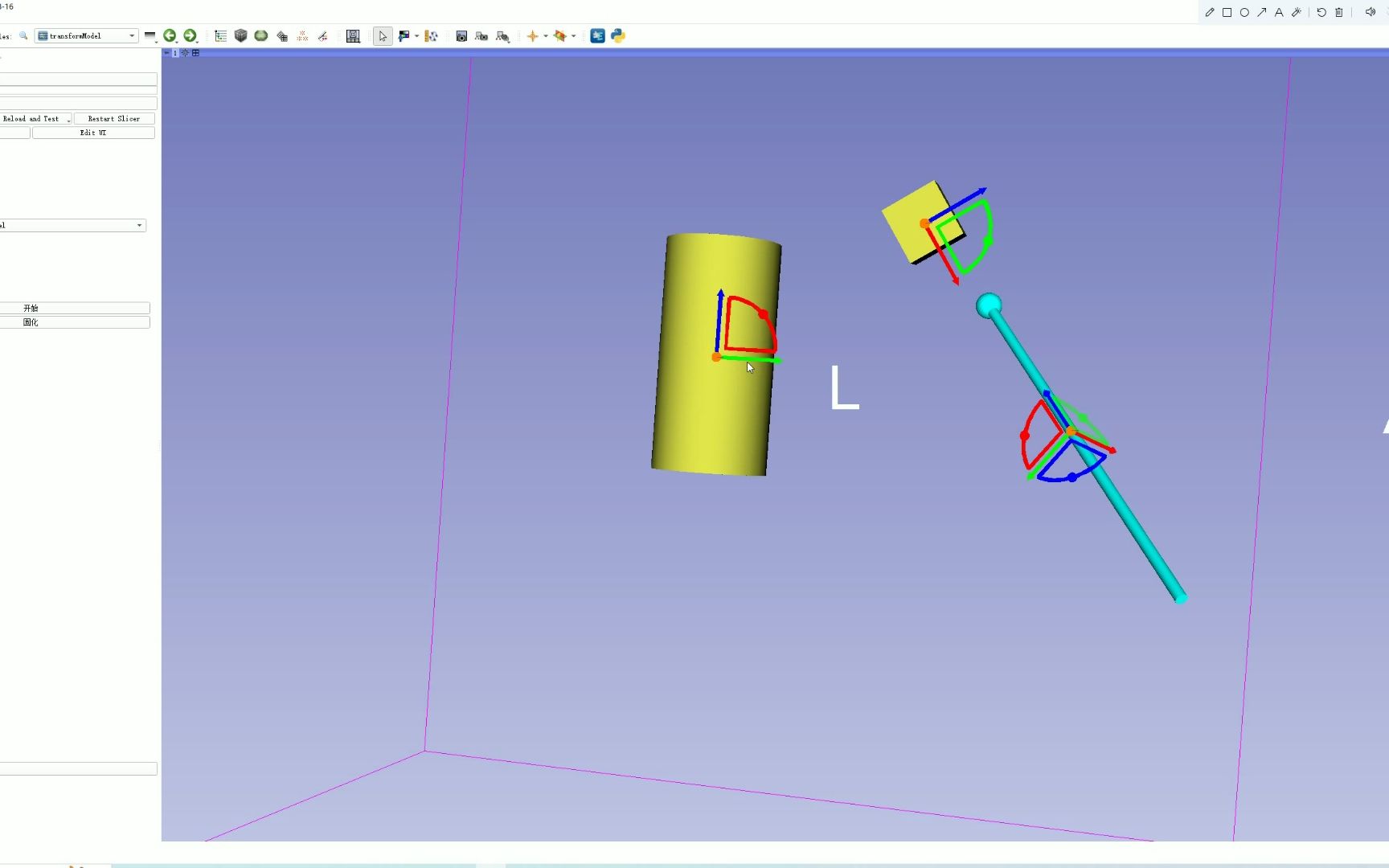Activate the module search magnifier
This screenshot has height=868, width=1389.
pos(23,35)
